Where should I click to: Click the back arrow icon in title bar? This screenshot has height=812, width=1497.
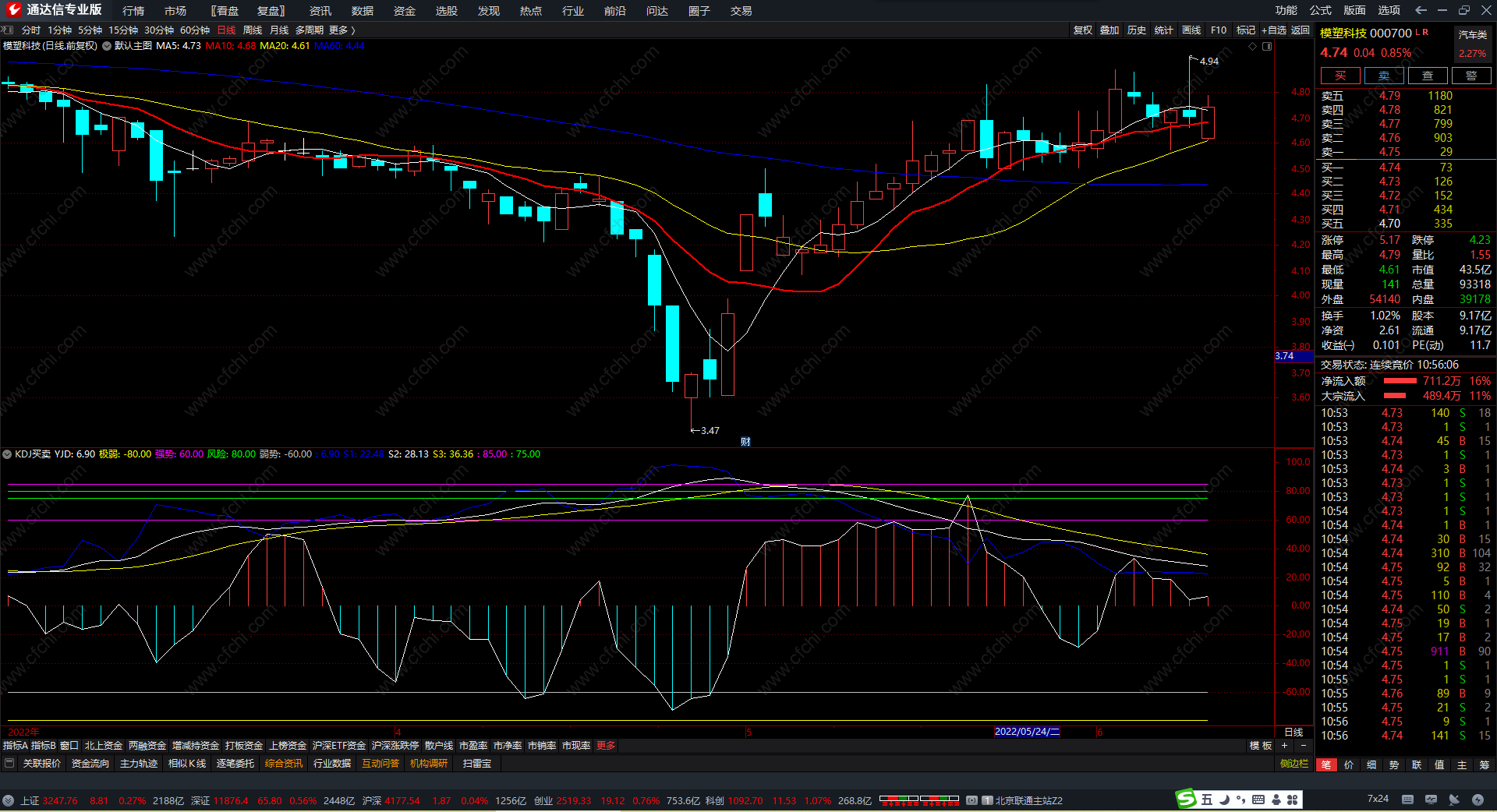pos(1421,10)
